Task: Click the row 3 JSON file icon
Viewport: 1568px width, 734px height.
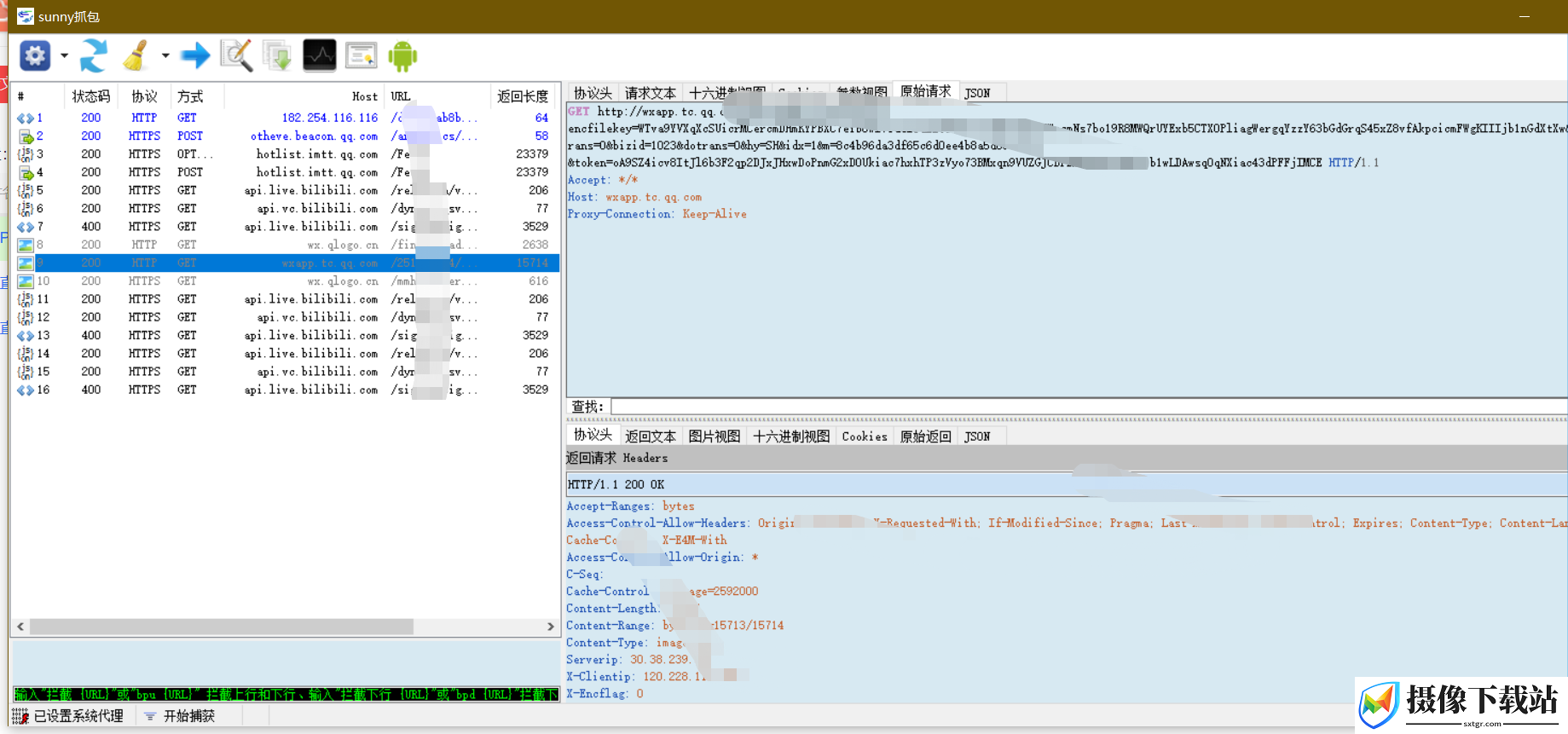Action: 26,154
